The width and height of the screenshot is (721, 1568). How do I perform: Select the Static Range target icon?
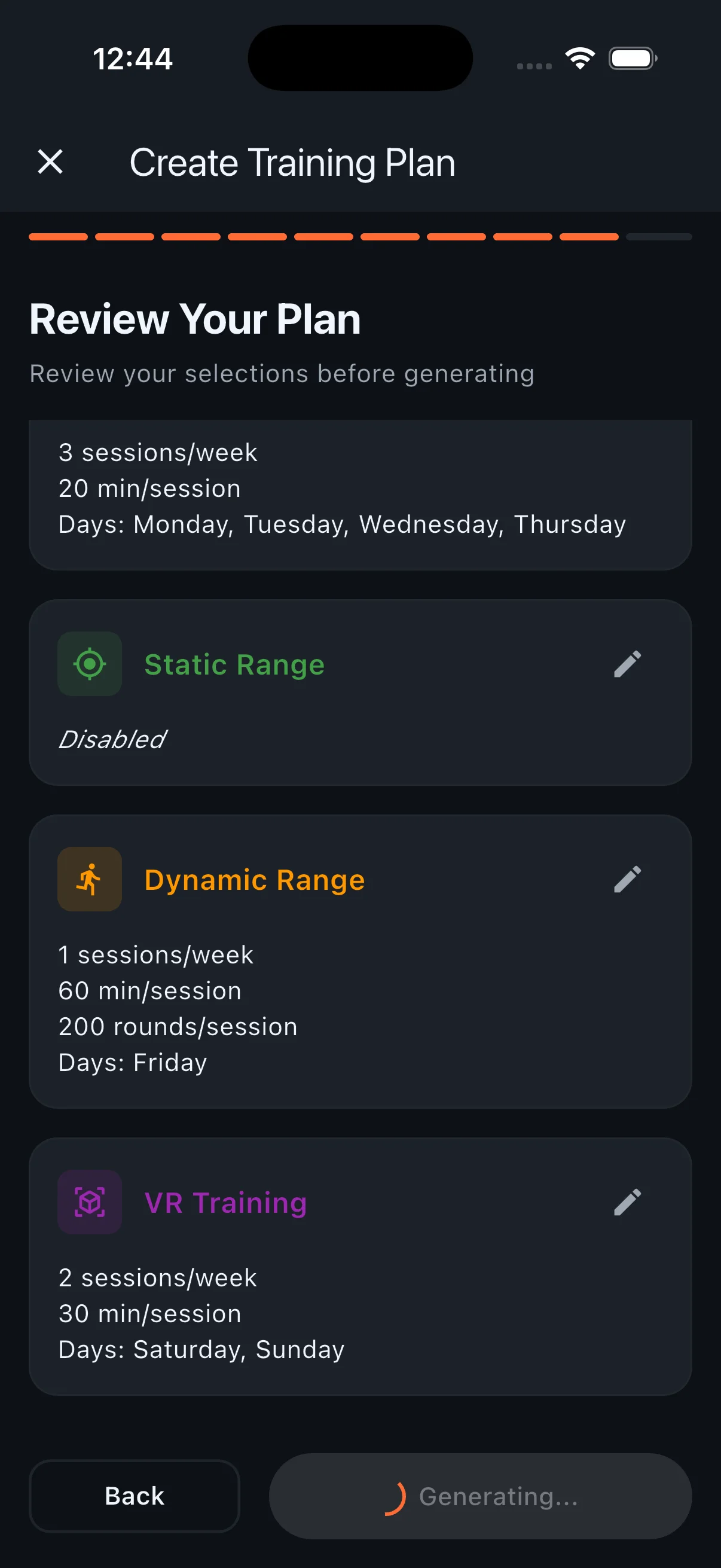[89, 663]
